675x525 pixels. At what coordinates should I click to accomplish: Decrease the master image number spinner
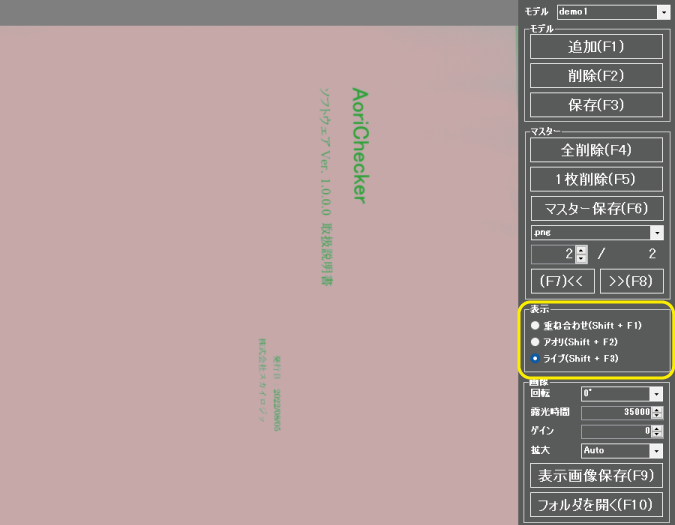click(x=582, y=259)
